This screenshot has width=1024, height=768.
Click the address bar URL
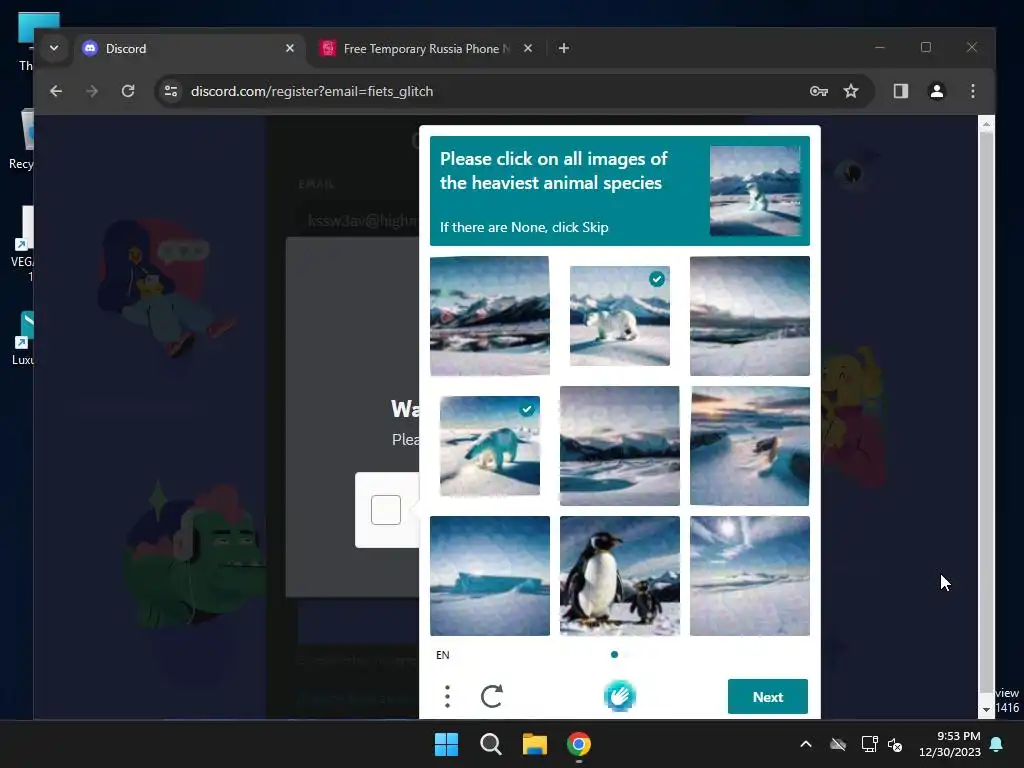pos(312,91)
